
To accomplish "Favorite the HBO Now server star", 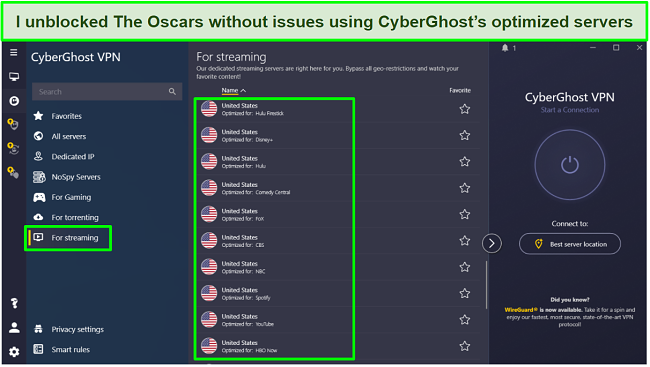I will 465,346.
